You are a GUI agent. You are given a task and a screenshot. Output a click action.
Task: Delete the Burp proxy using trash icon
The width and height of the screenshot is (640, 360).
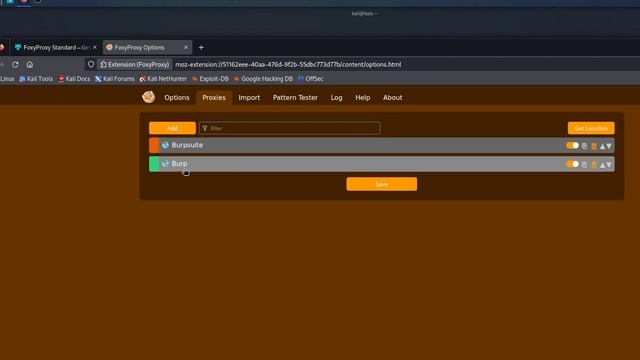click(594, 165)
